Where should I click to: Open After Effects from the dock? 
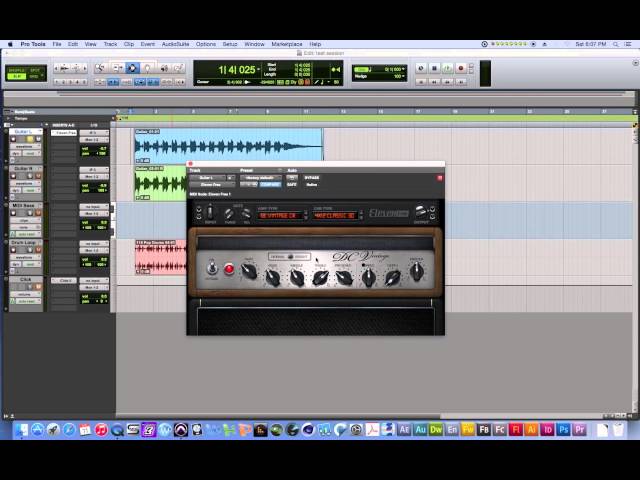(404, 429)
